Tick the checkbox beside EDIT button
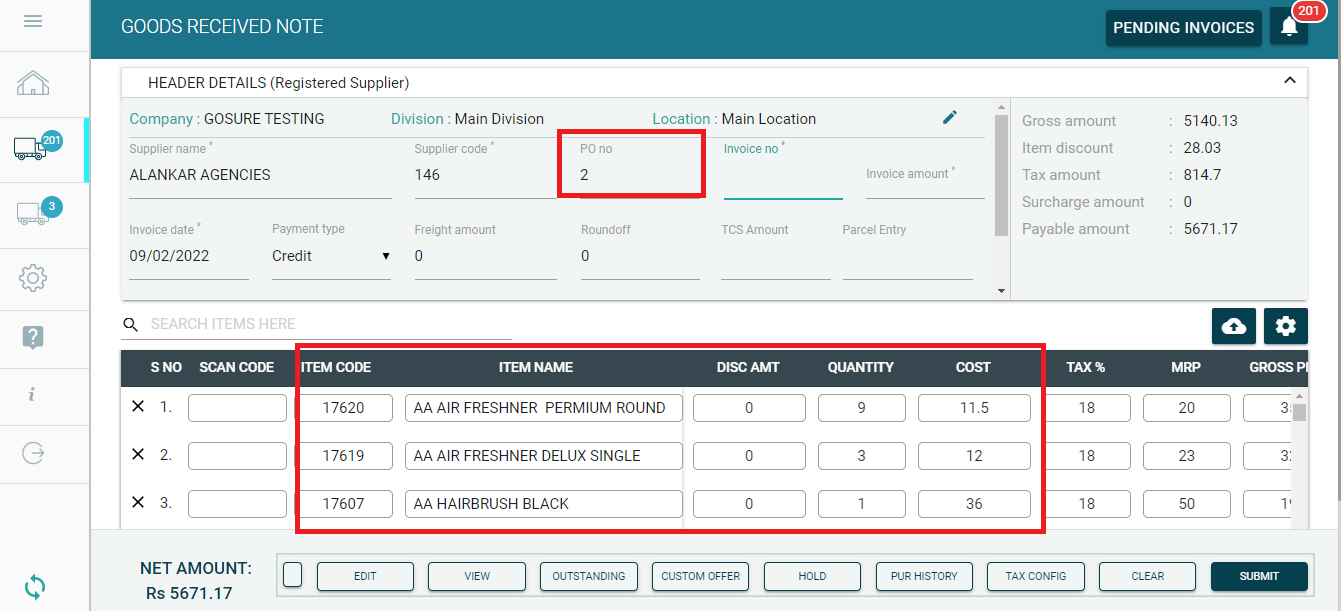The width and height of the screenshot is (1341, 611). pos(292,575)
